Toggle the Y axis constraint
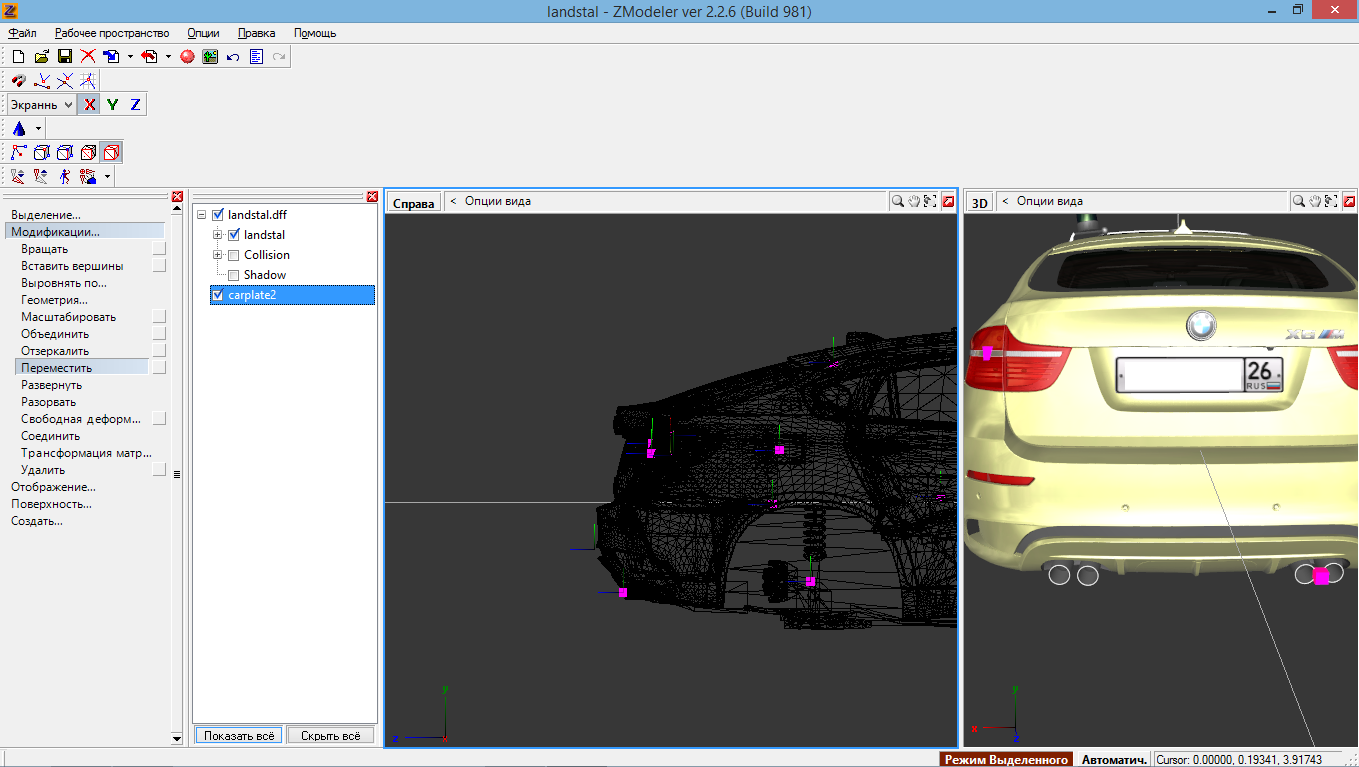Viewport: 1359px width, 767px height. coord(112,105)
